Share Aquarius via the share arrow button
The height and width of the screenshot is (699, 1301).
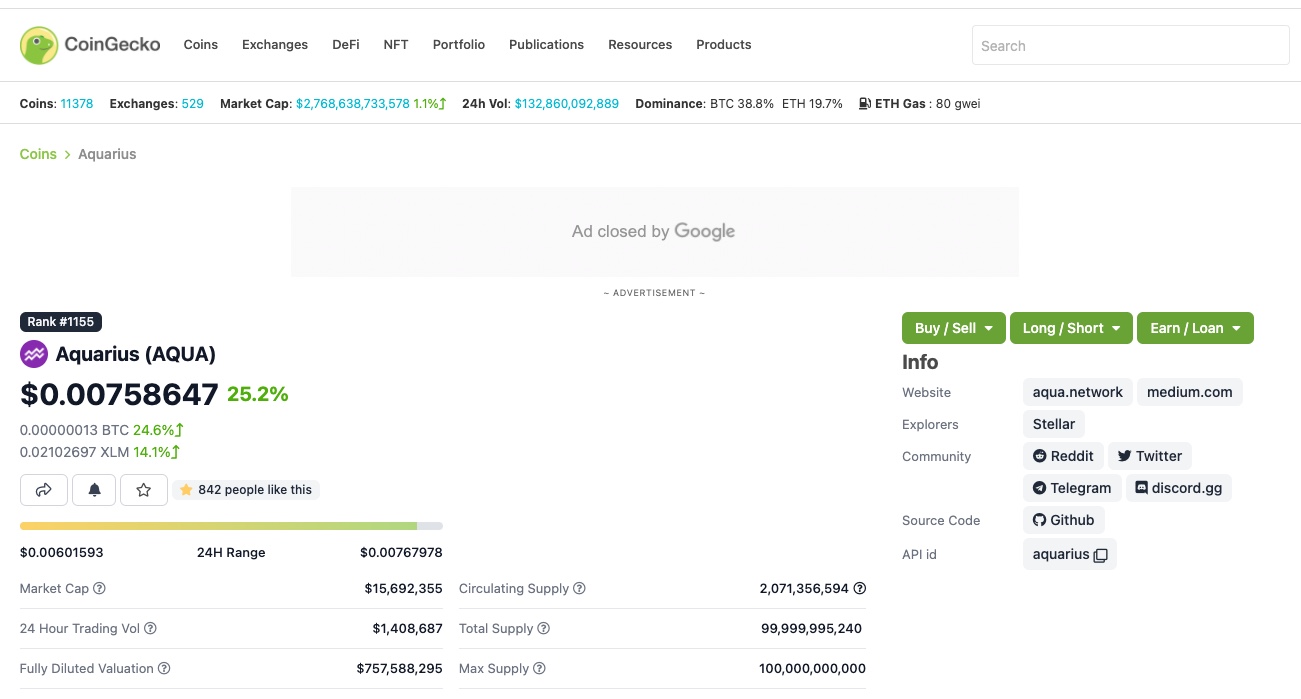(x=44, y=490)
